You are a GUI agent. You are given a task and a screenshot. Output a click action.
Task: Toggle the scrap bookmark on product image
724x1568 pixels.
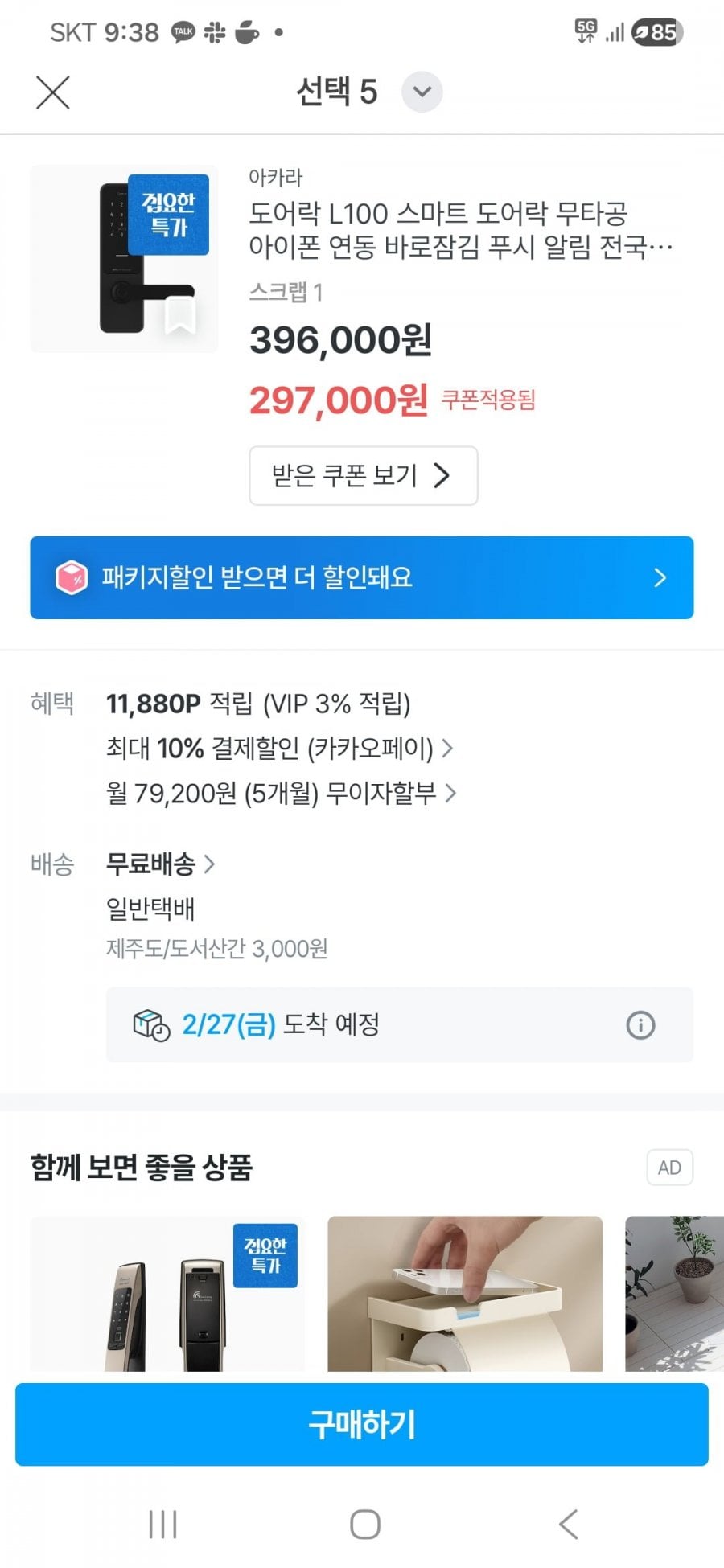pyautogui.click(x=179, y=314)
